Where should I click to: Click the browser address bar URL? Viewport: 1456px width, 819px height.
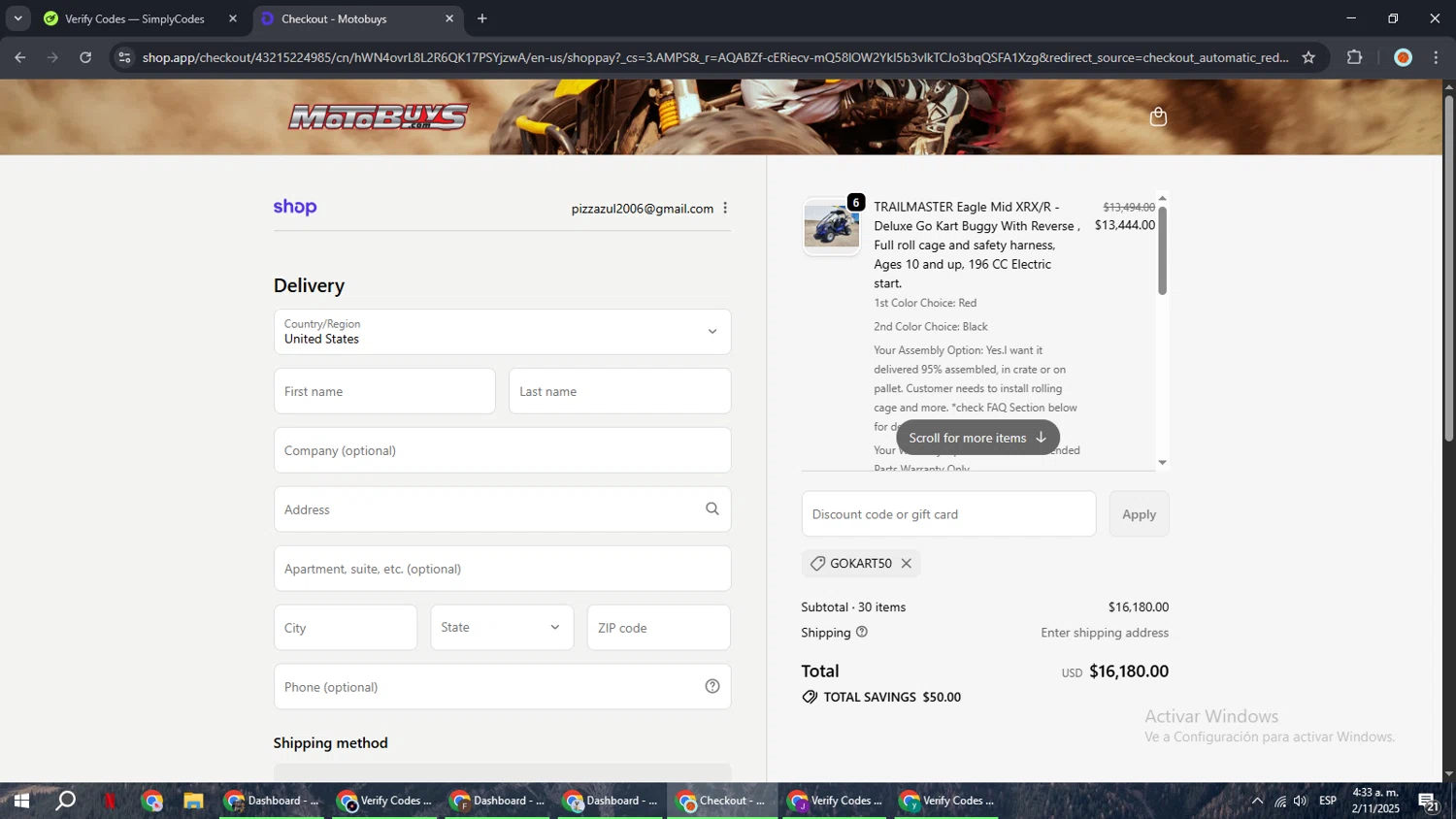click(x=715, y=57)
